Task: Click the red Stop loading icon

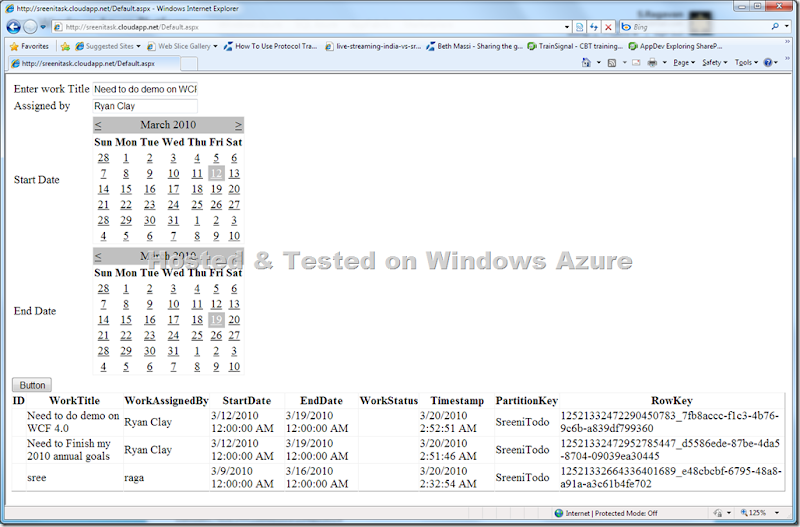Action: point(608,27)
